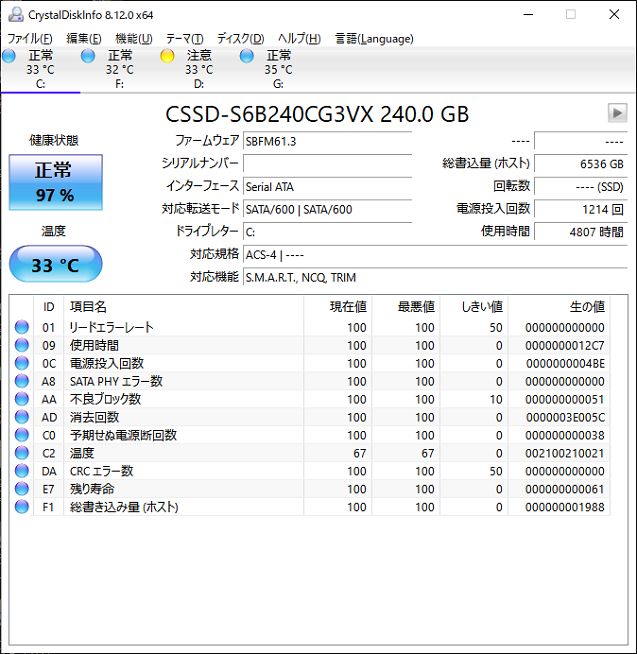Click power on count value 1214 回
Image resolution: width=637 pixels, height=654 pixels.
coord(581,209)
